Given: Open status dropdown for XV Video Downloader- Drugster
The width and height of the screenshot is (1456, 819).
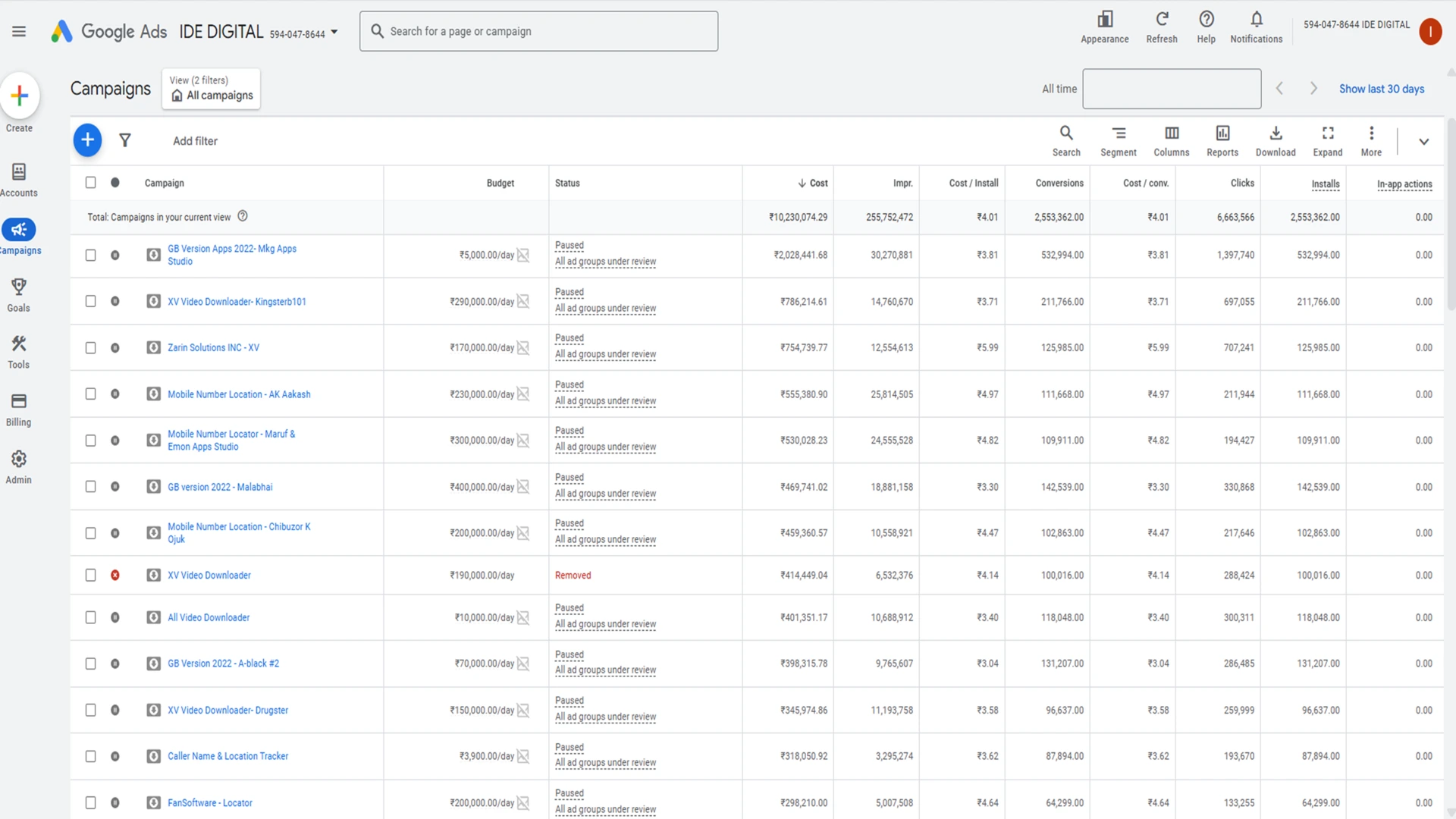Looking at the screenshot, I should point(115,710).
